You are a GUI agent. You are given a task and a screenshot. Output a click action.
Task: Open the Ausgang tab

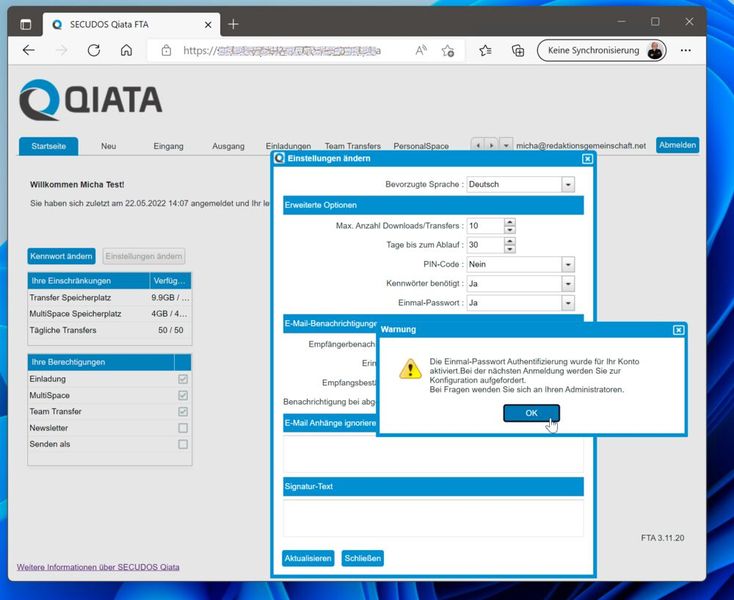point(228,146)
